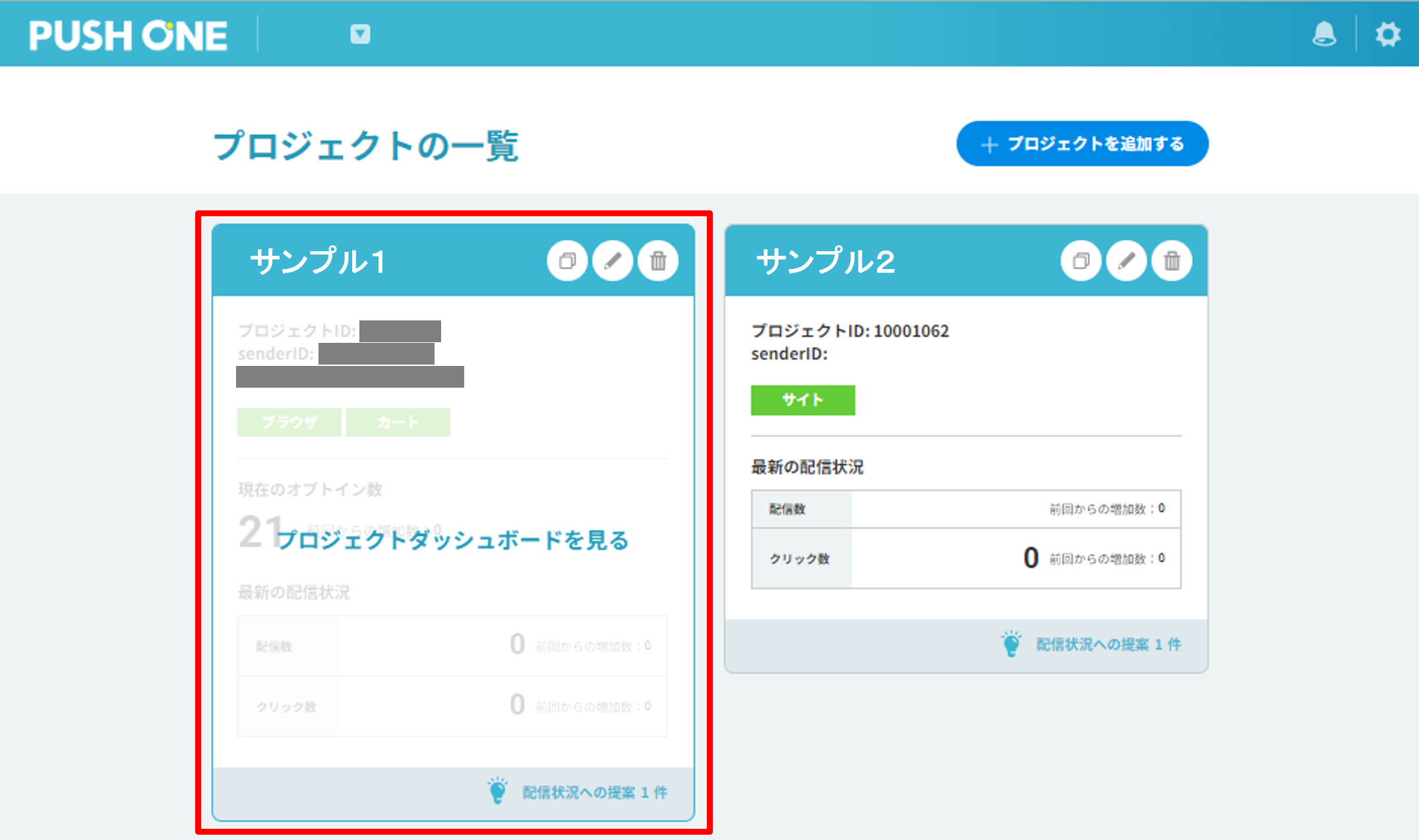Click the green サイト tag on サンプル2

(802, 400)
